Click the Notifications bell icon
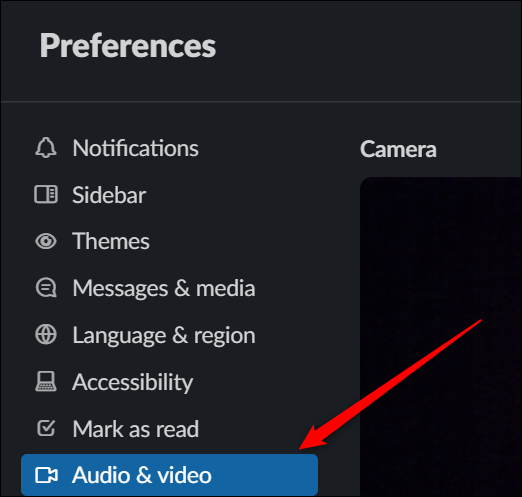522x497 pixels. [46, 148]
